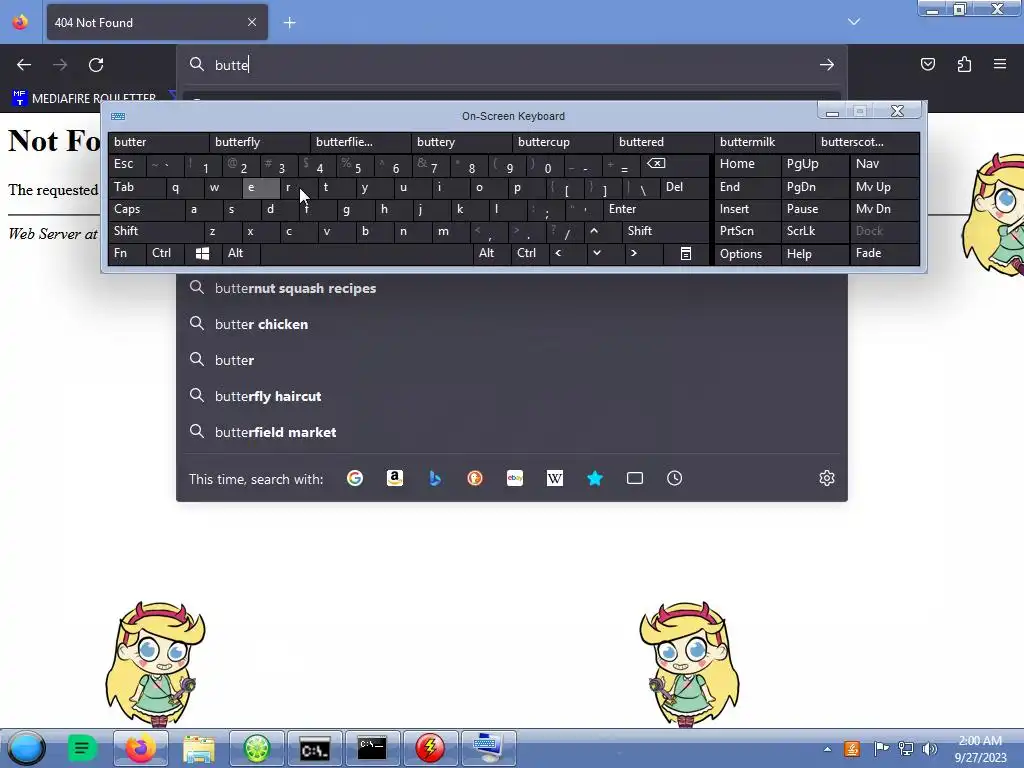Search with DuckDuckGo icon

pyautogui.click(x=475, y=478)
